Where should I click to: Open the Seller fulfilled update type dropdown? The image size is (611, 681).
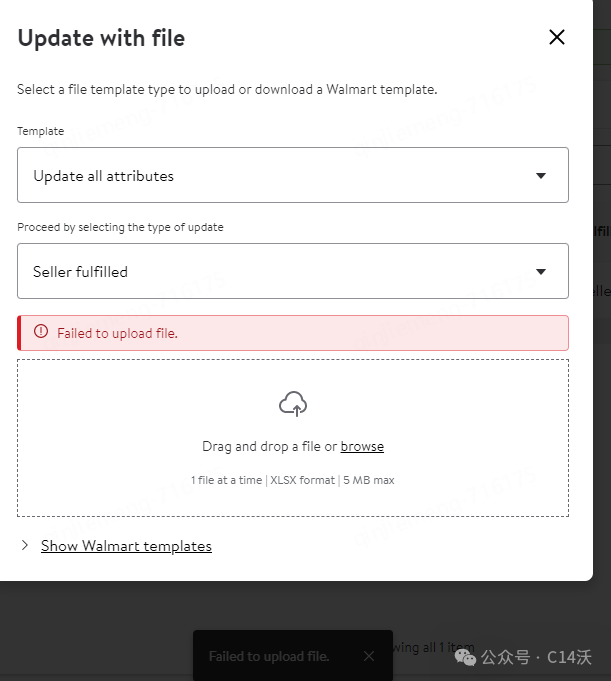point(292,271)
